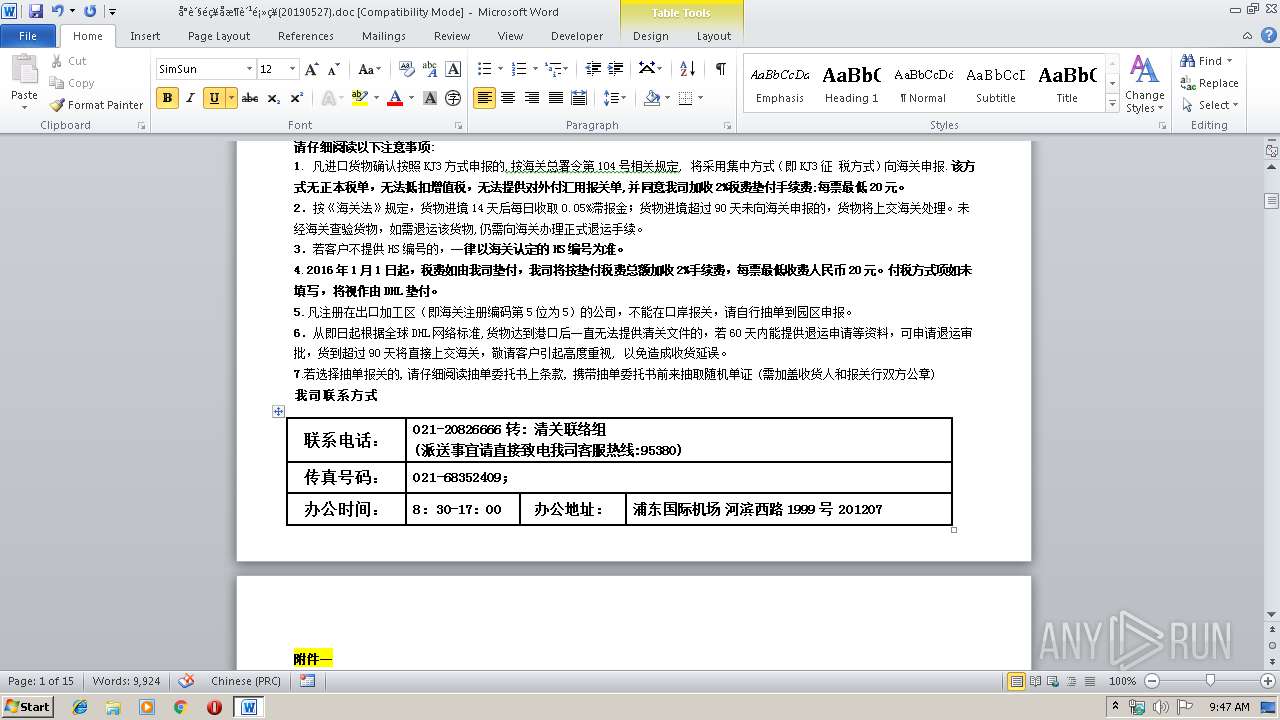Click Chinese (PRC) language indicator
This screenshot has width=1280, height=720.
[246, 681]
